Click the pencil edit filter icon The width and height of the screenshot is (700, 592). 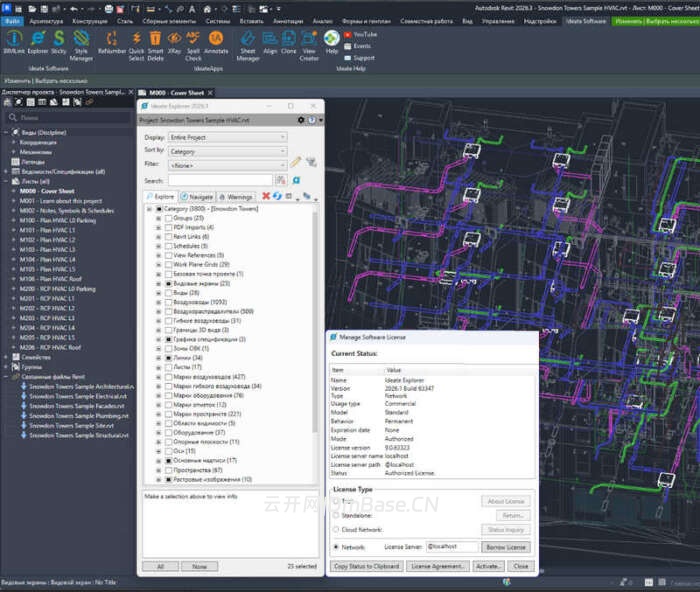tap(296, 162)
